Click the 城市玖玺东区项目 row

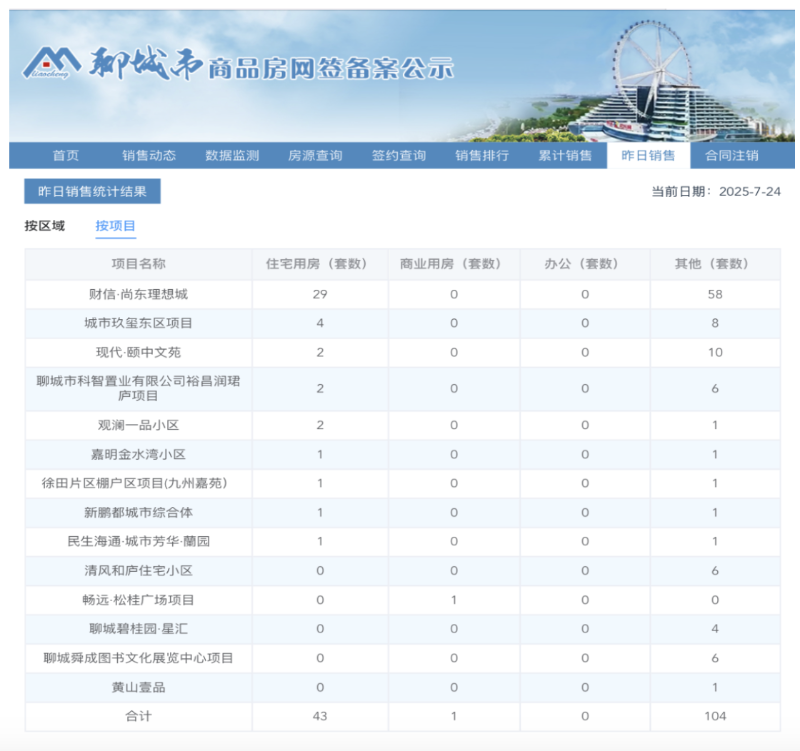pos(137,323)
